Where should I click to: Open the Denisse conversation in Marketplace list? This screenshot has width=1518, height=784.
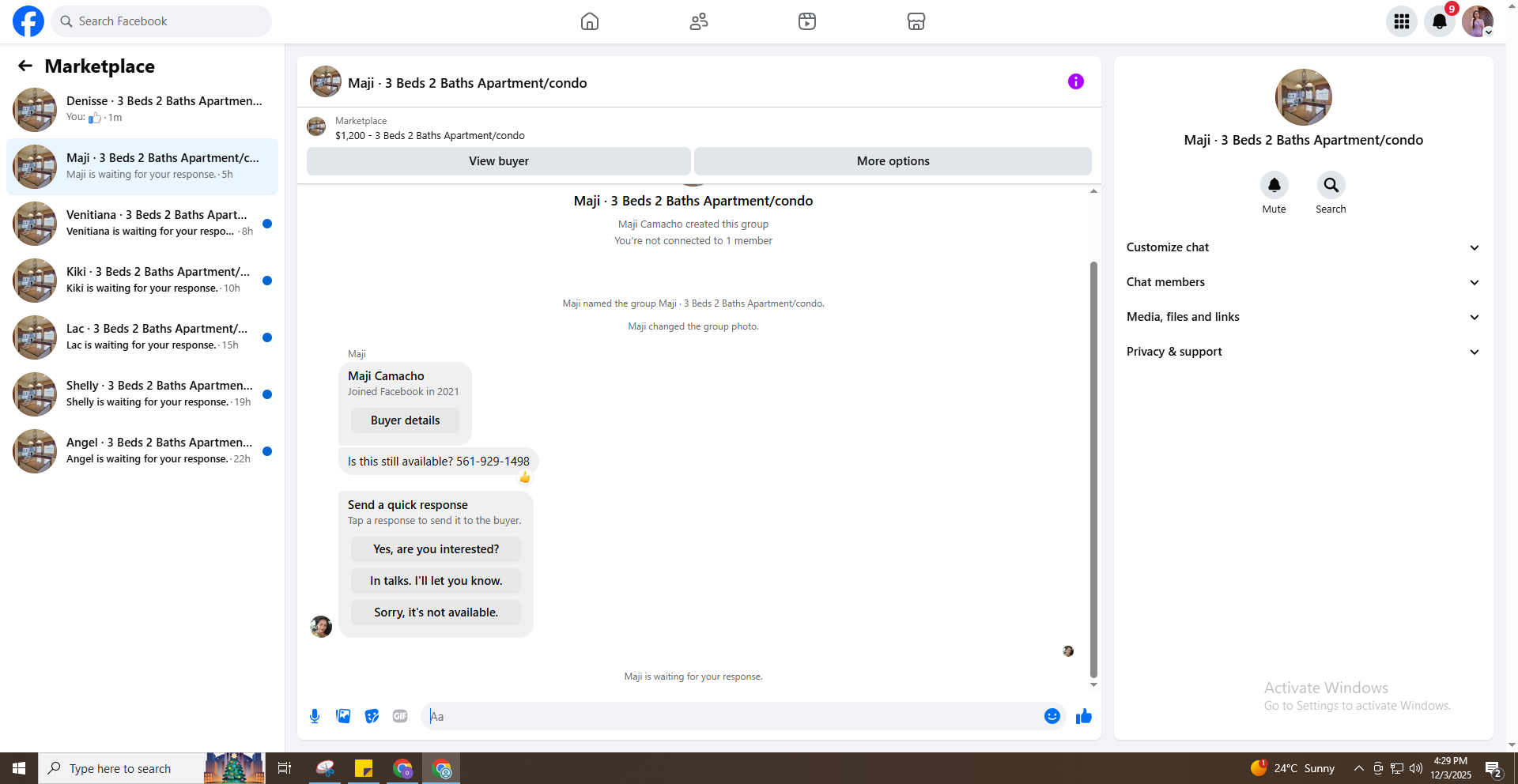[x=142, y=110]
